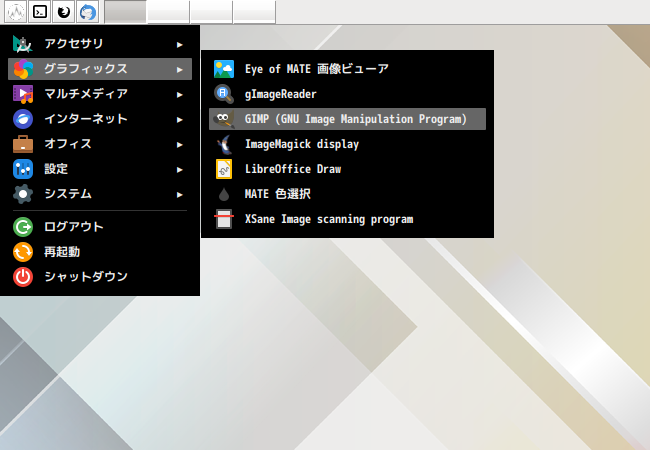Select the active darker workspace box

[x=126, y=12]
